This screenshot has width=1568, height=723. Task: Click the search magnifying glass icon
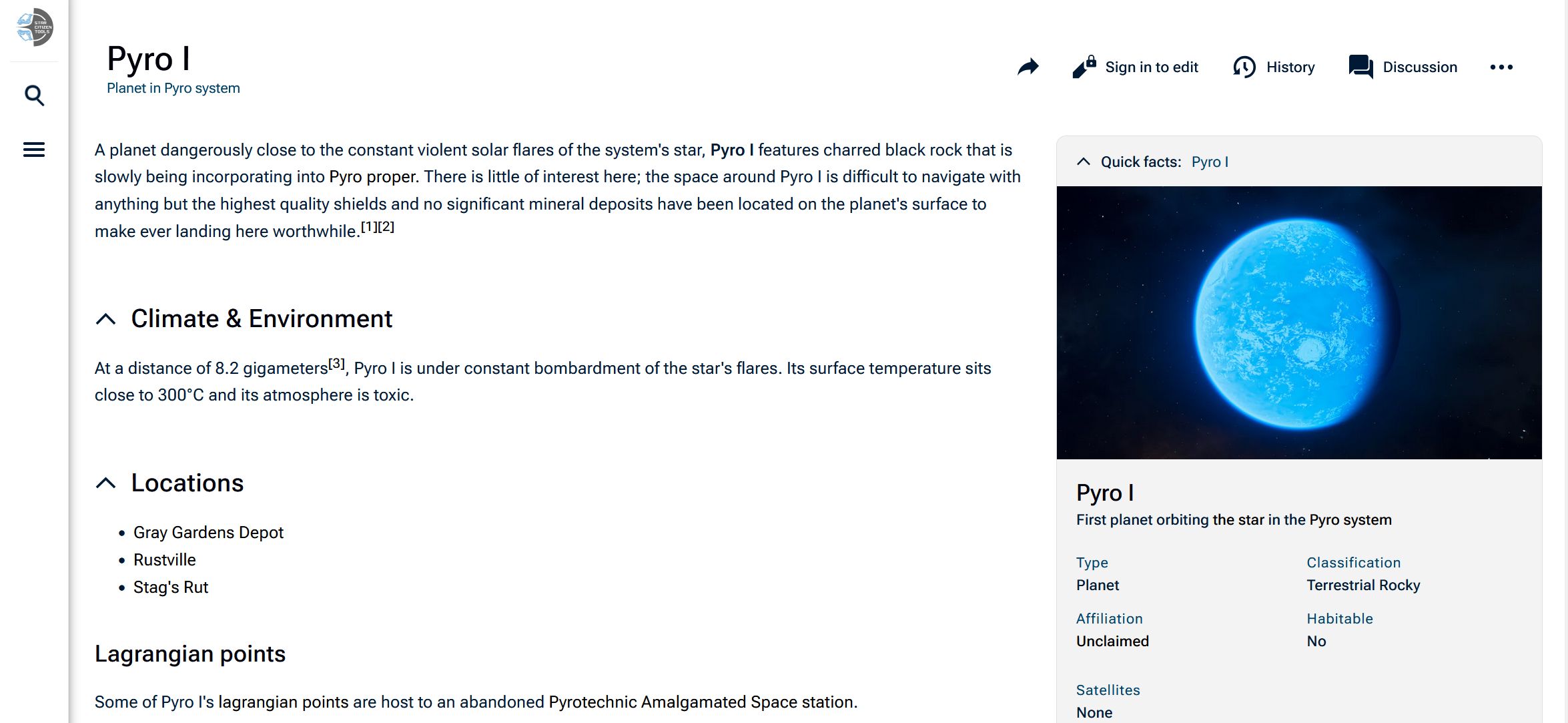[x=34, y=96]
